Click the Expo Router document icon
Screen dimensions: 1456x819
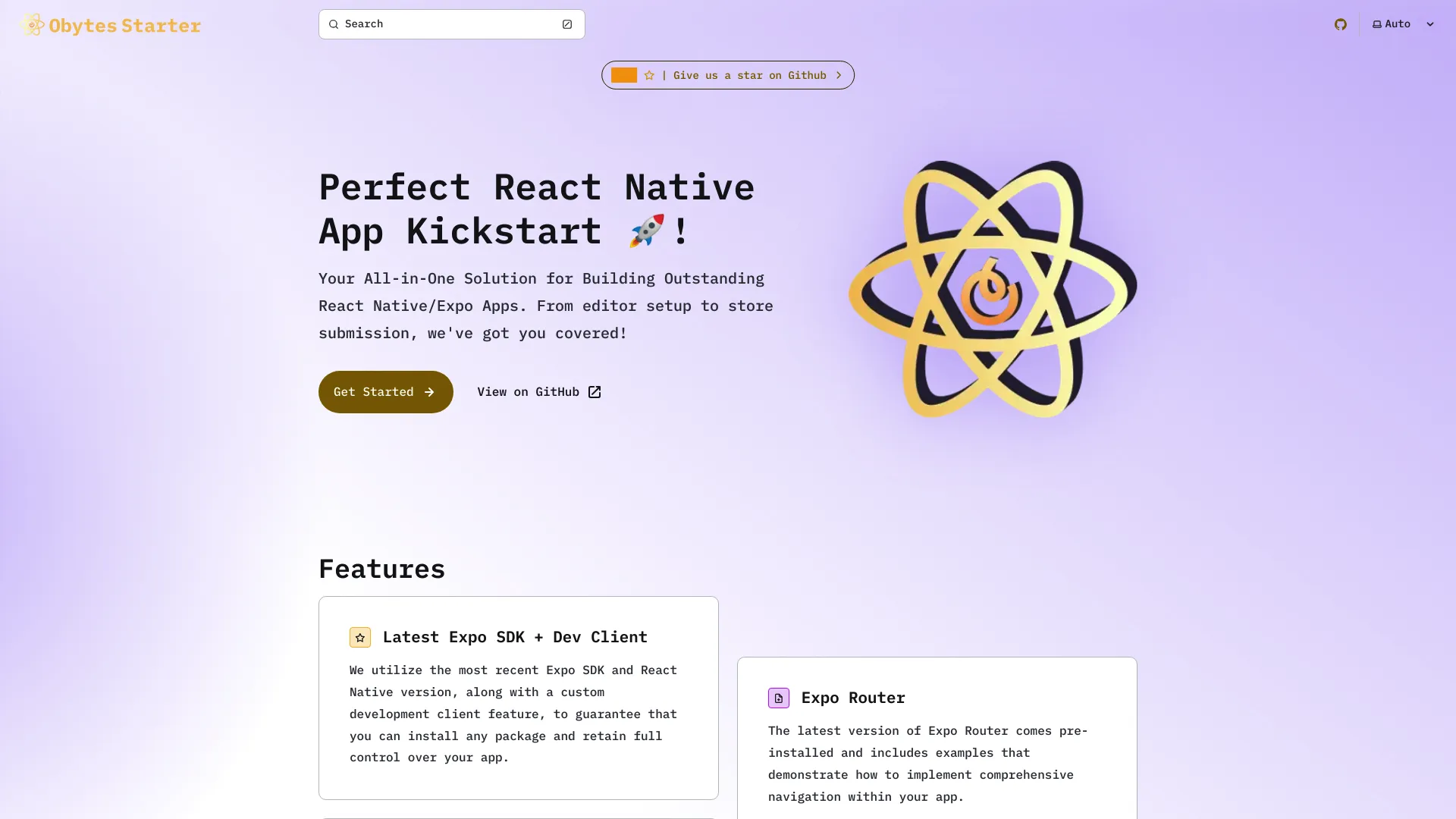(x=778, y=698)
